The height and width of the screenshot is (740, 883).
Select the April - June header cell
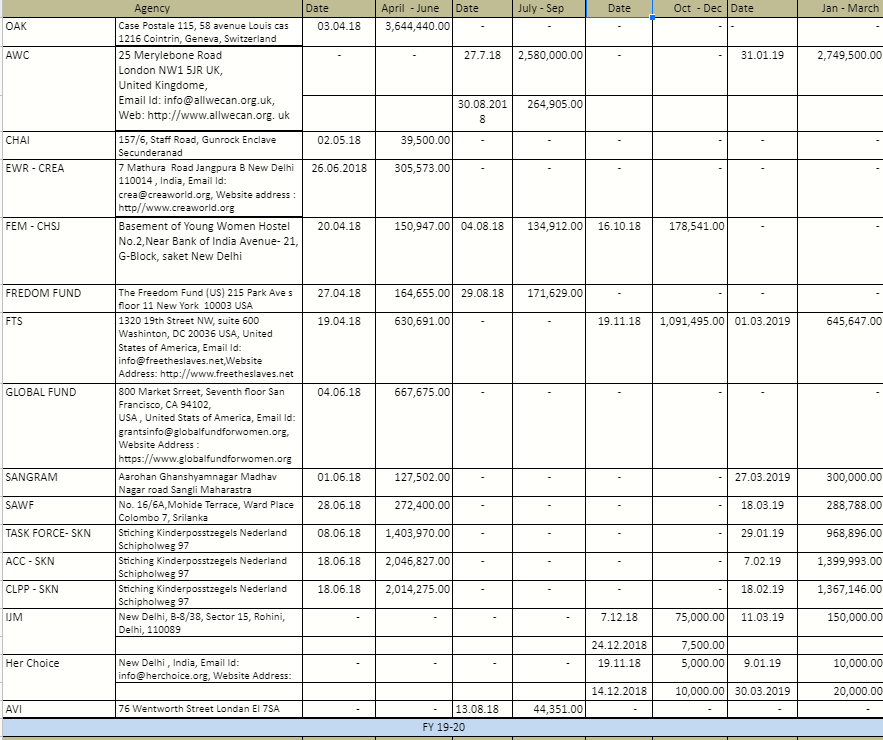click(x=414, y=8)
